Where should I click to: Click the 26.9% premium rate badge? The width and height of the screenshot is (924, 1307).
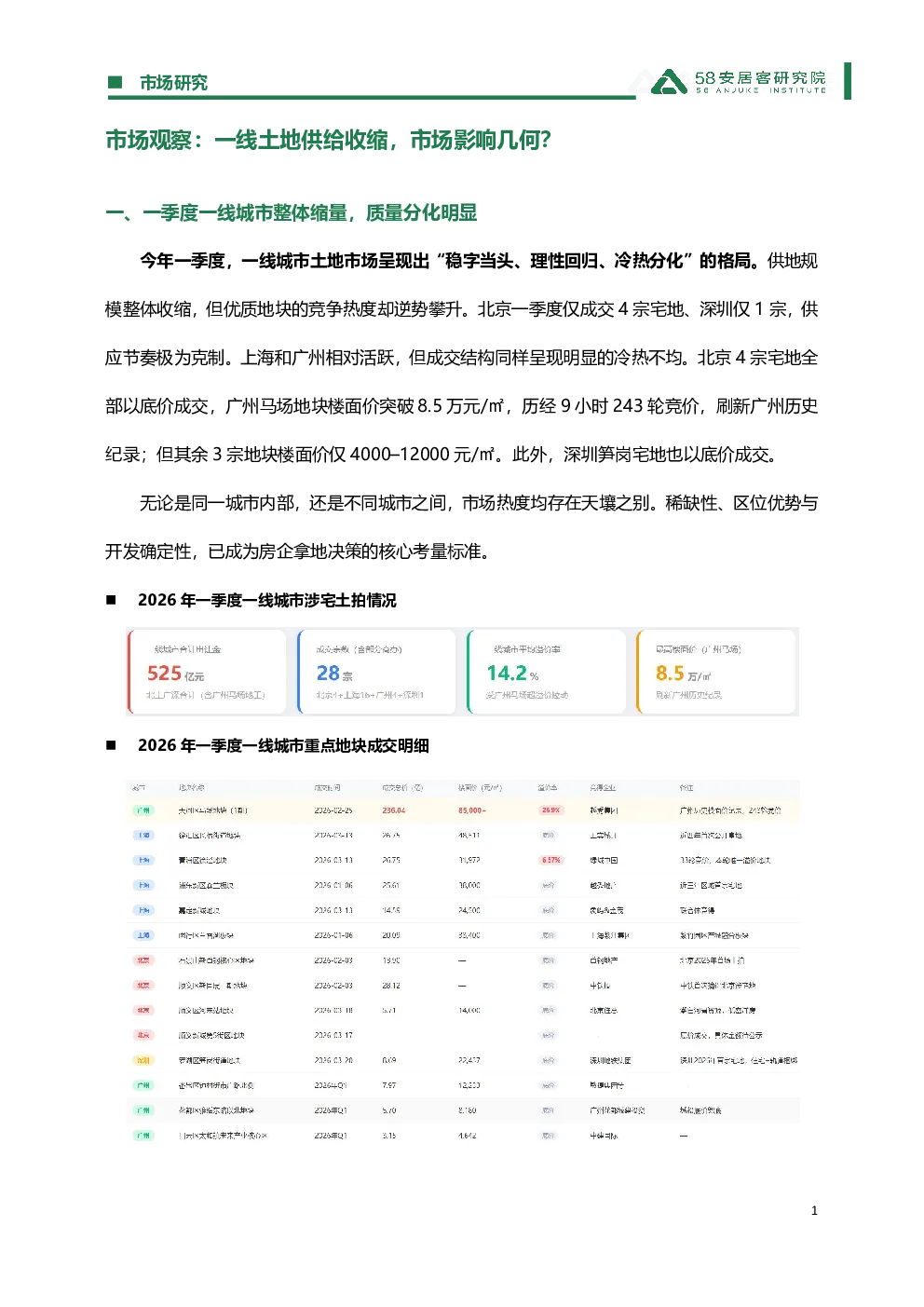pos(550,810)
